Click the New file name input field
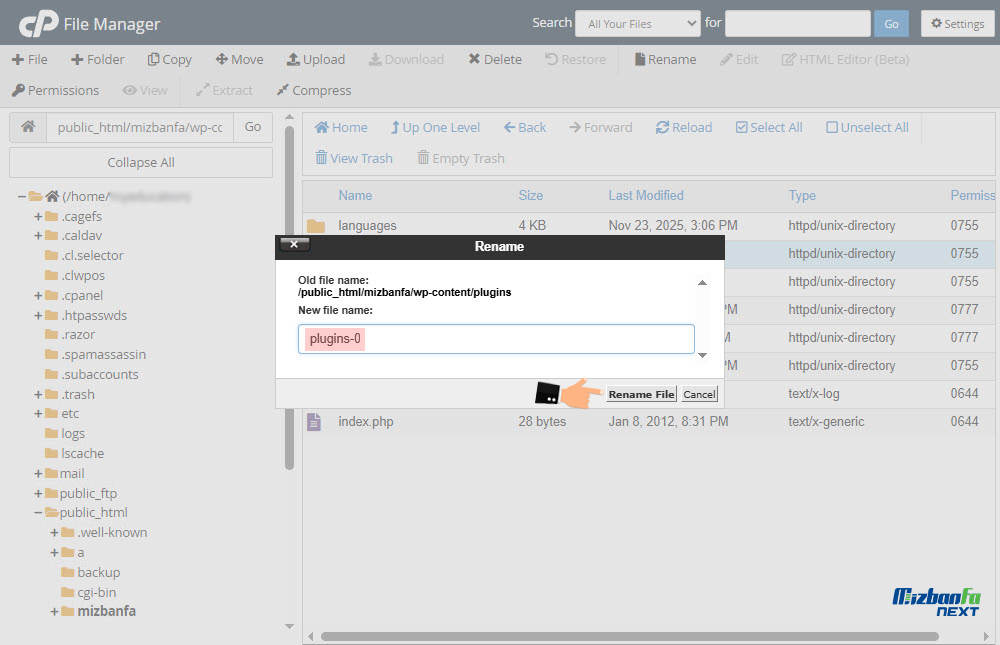 click(x=495, y=339)
